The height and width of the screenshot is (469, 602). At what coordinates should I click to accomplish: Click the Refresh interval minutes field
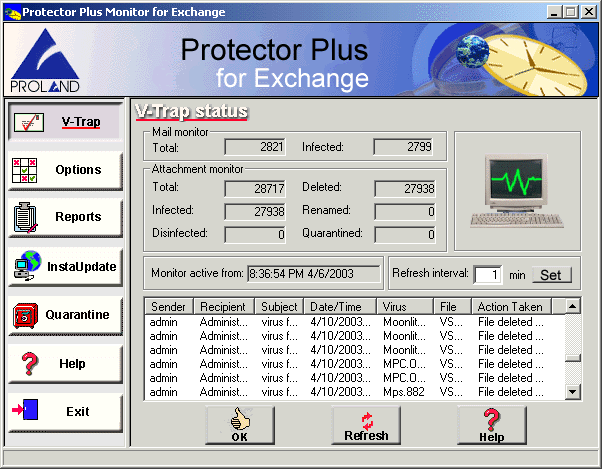pos(488,275)
